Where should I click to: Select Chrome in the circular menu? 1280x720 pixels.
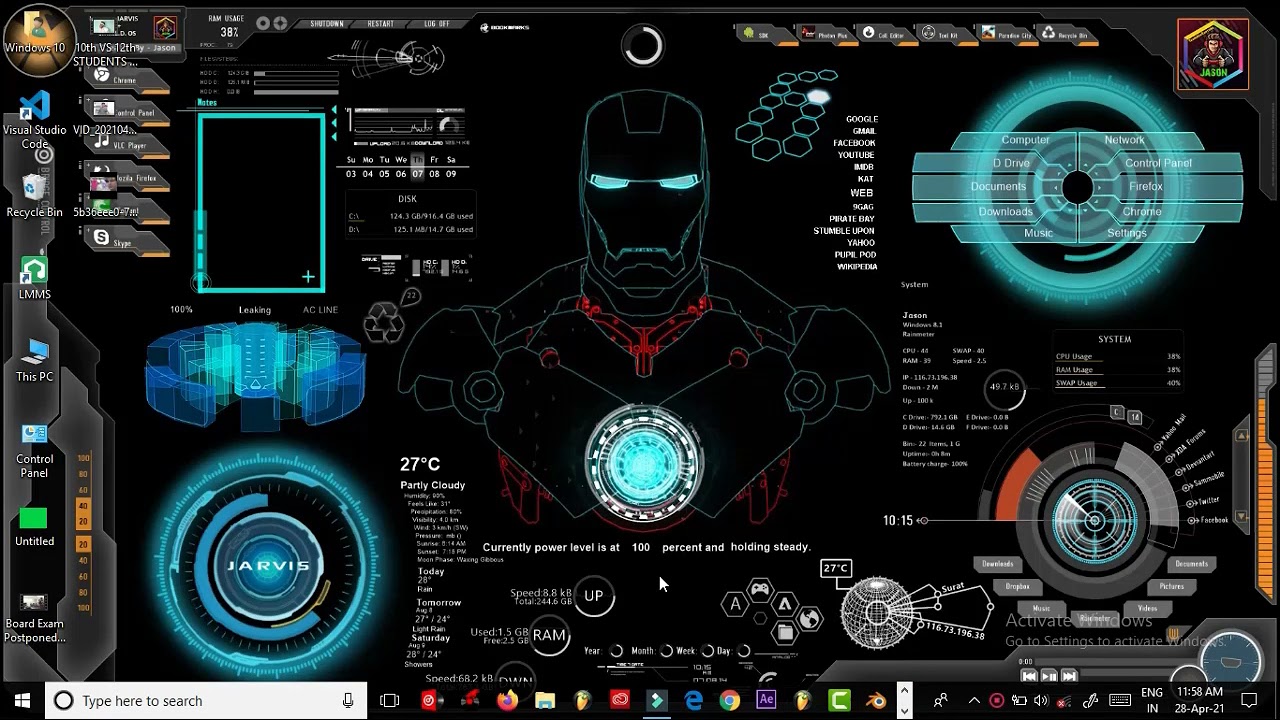tap(1142, 211)
